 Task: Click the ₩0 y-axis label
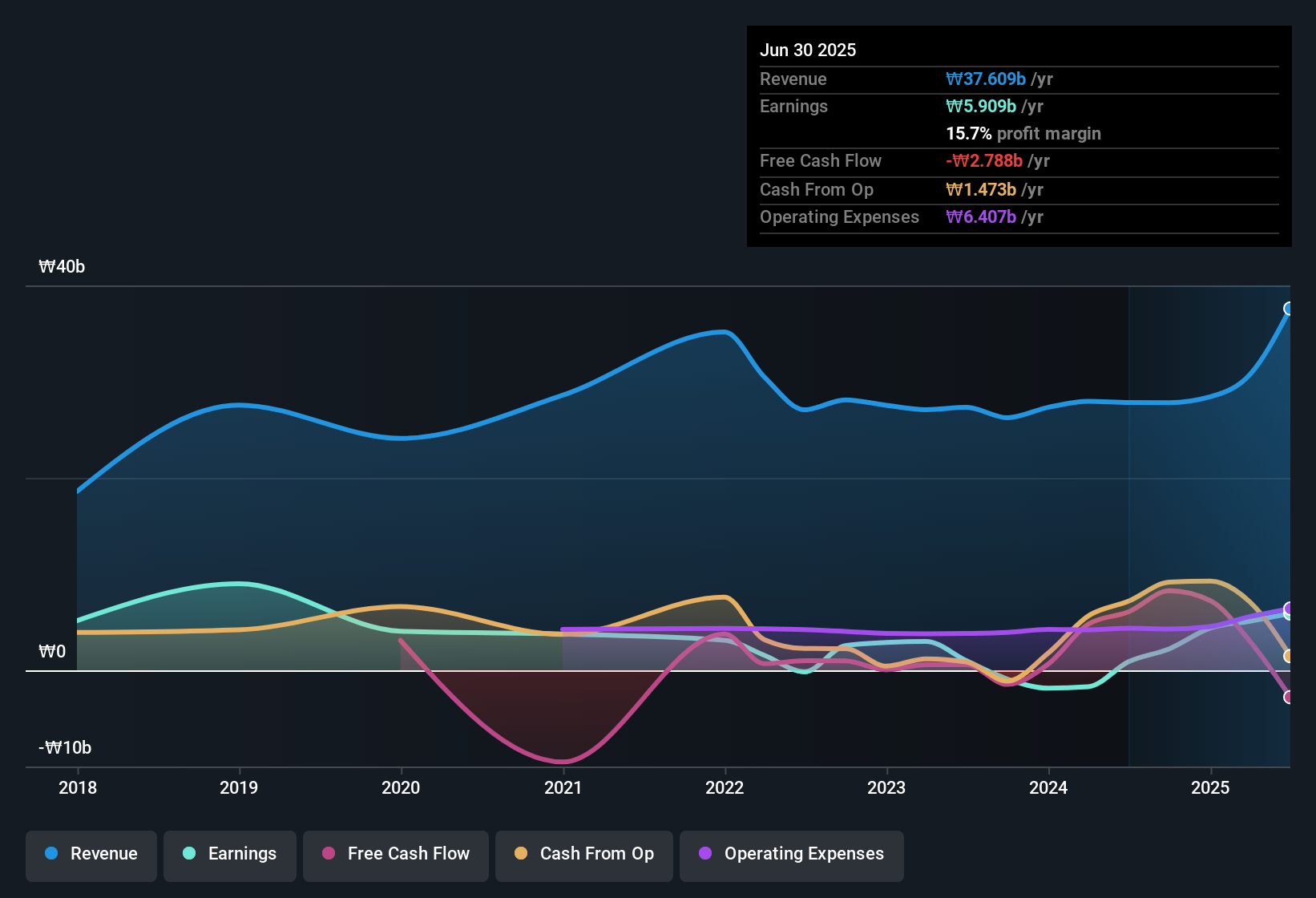coord(52,652)
